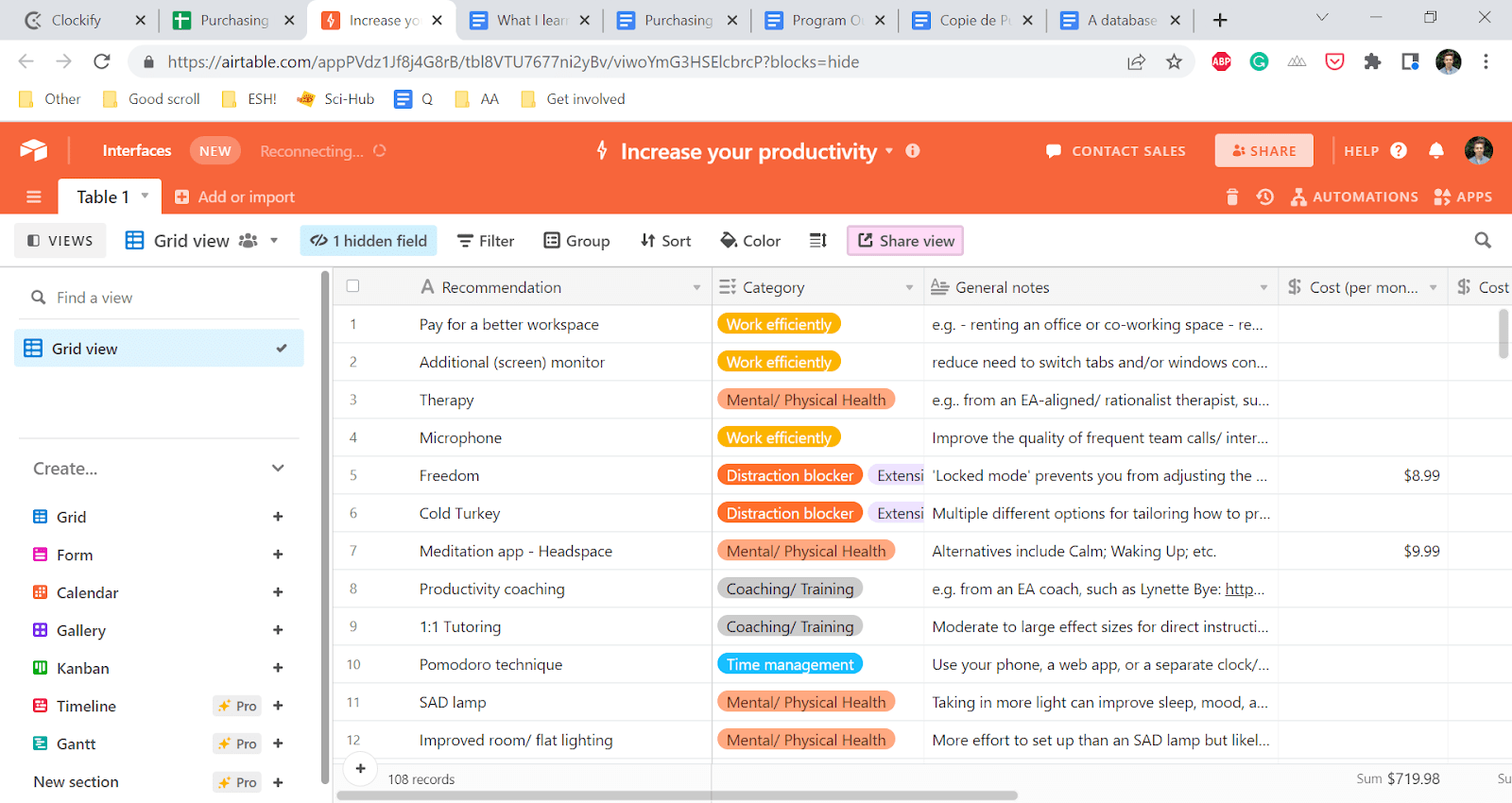
Task: Click the Airtable home logo
Action: 34,150
